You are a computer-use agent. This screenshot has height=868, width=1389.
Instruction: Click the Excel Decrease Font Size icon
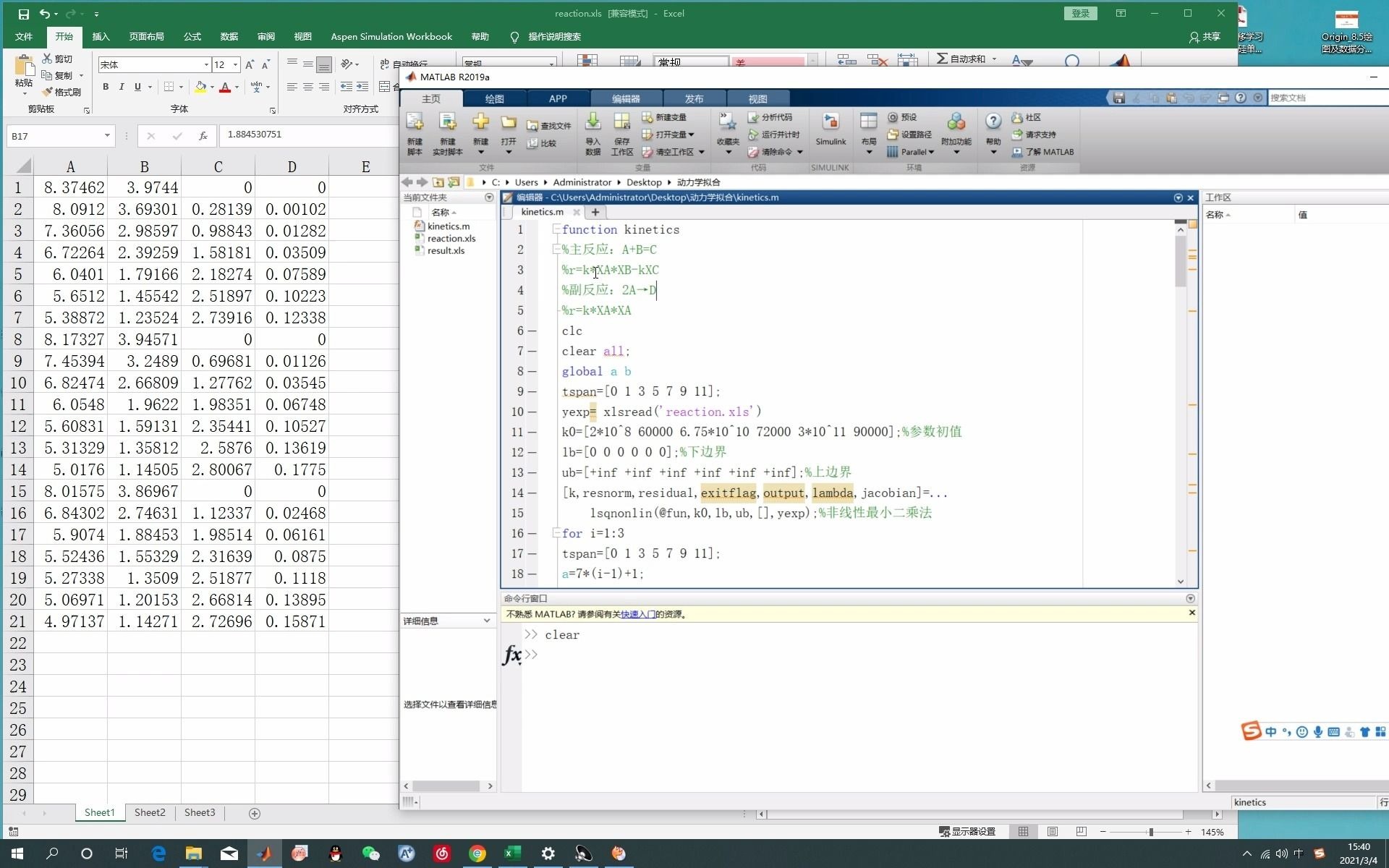(x=266, y=64)
